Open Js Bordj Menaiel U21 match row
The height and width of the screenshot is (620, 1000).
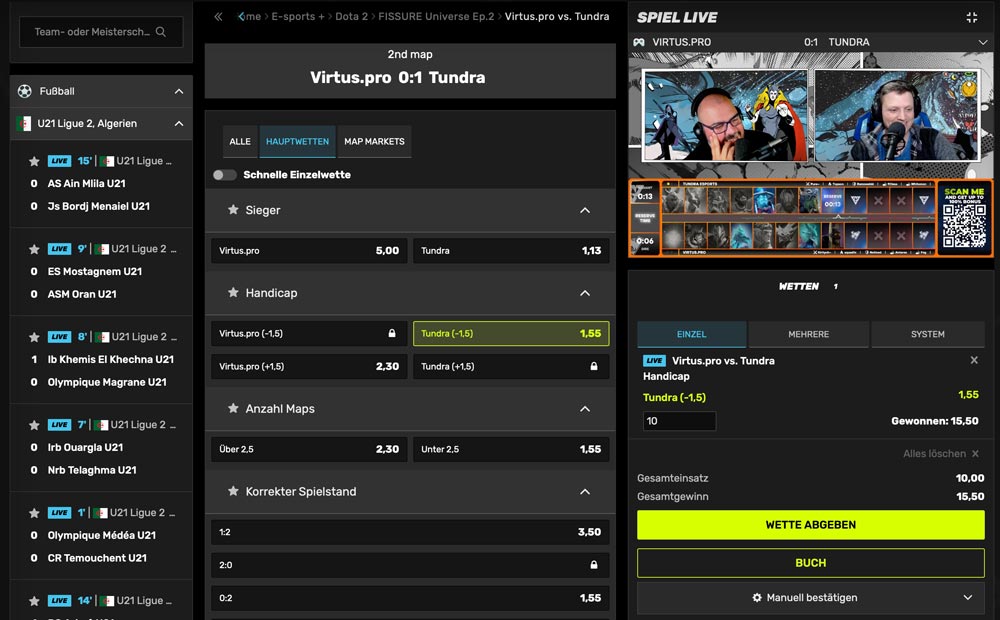(99, 207)
